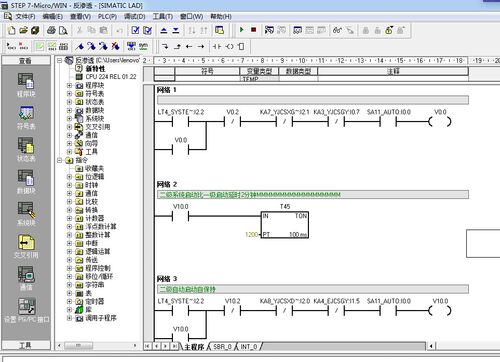Click the green Run PLC button
500x362 pixels.
242,30
